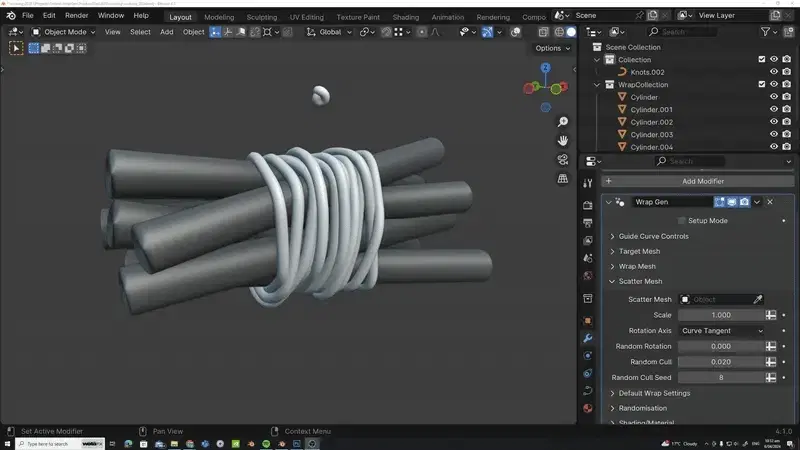This screenshot has width=800, height=450.
Task: Uncheck the WrapCollection exclude checkbox
Action: (761, 85)
